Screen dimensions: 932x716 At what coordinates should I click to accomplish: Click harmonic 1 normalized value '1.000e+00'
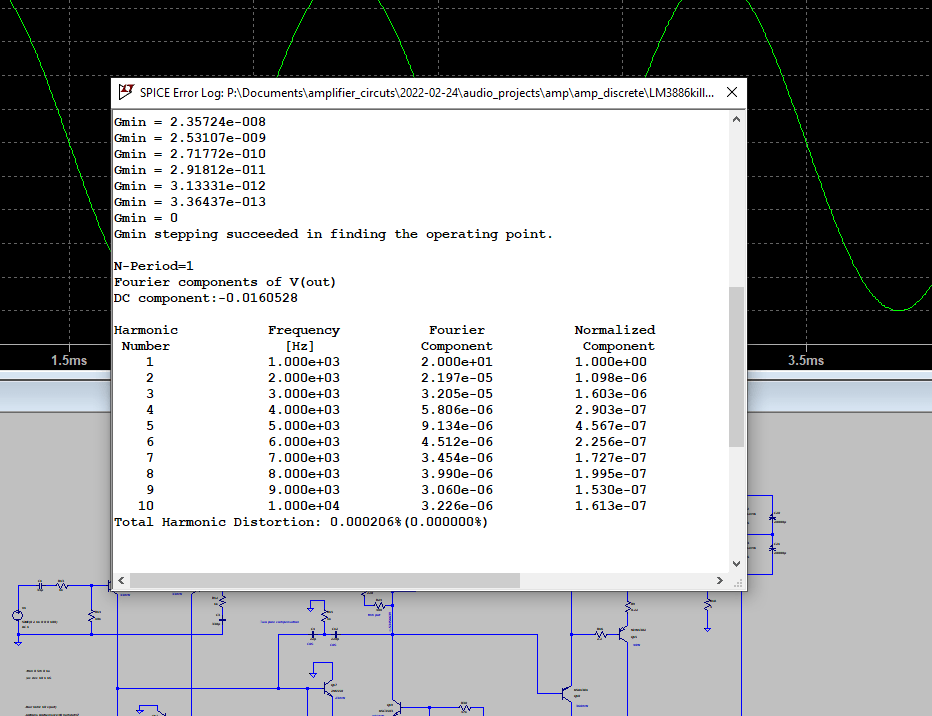[x=610, y=362]
